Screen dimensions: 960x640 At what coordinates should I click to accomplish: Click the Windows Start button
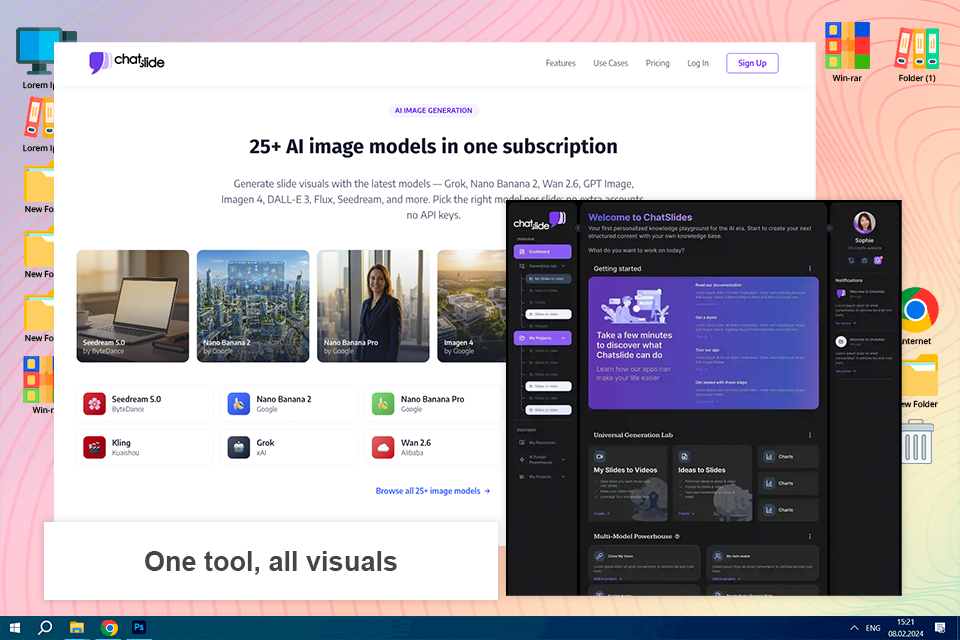(15, 628)
